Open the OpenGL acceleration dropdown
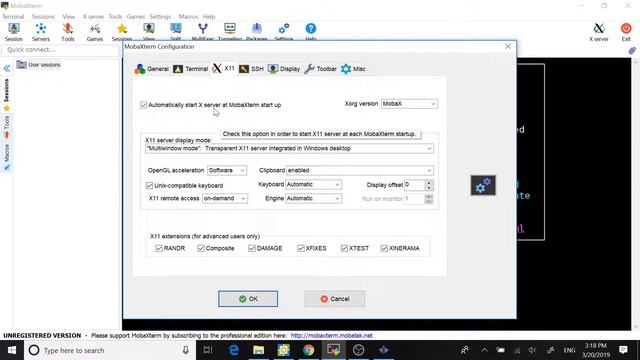 [x=227, y=170]
